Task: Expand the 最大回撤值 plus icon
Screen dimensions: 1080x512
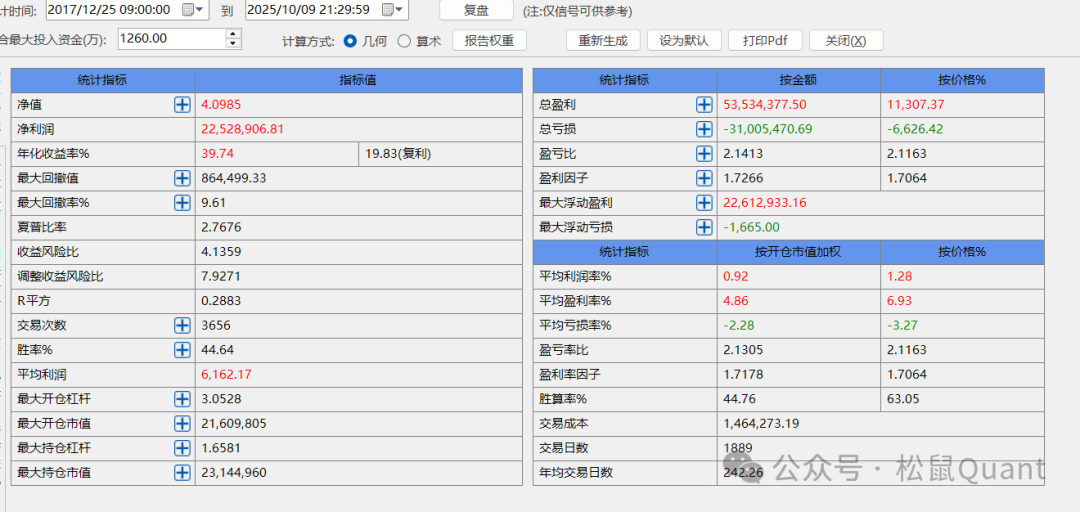Action: pyautogui.click(x=182, y=178)
